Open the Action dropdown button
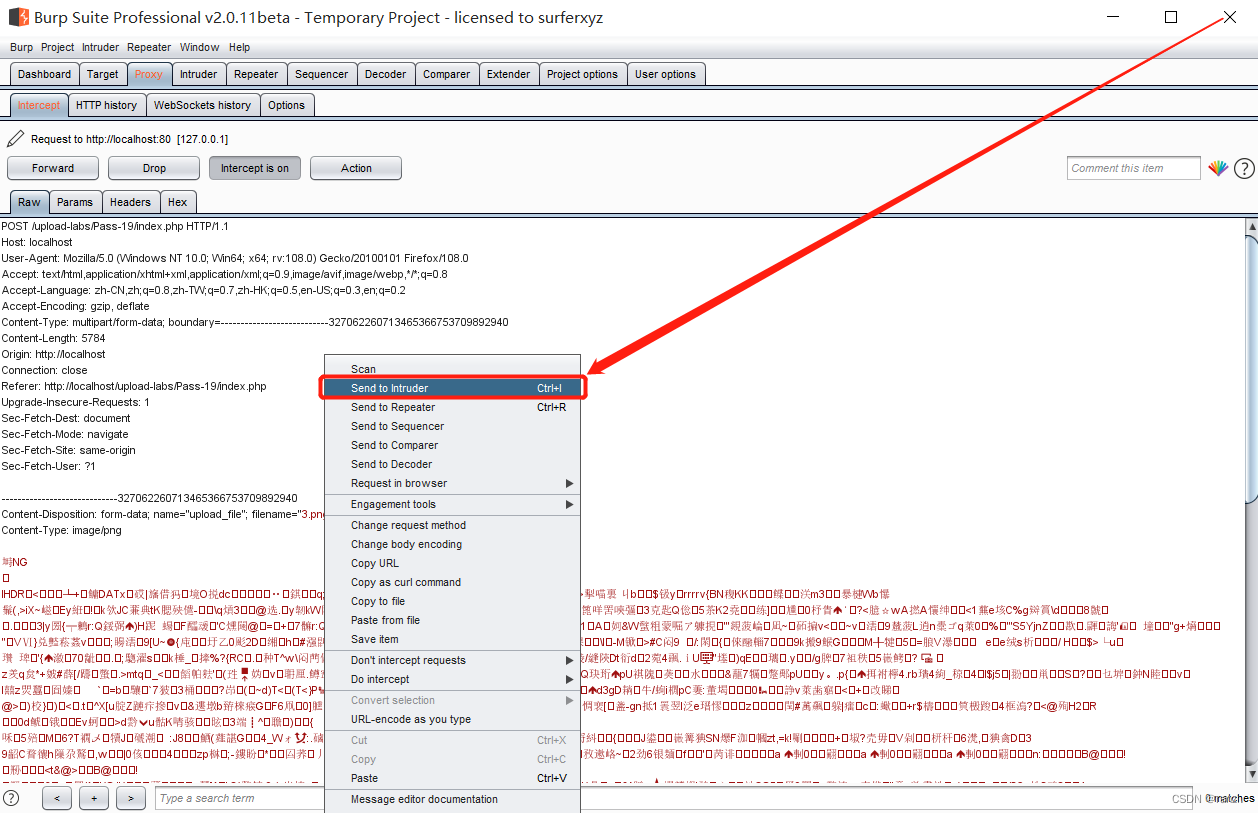The height and width of the screenshot is (813, 1258). click(x=356, y=168)
